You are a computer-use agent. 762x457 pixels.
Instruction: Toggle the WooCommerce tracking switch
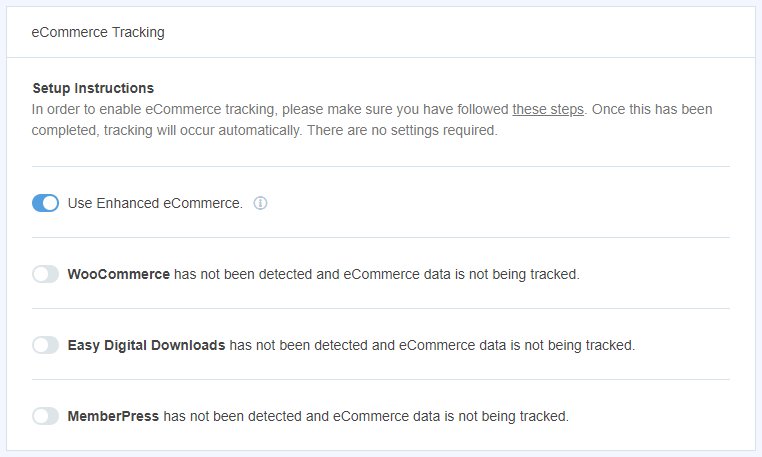[x=45, y=274]
